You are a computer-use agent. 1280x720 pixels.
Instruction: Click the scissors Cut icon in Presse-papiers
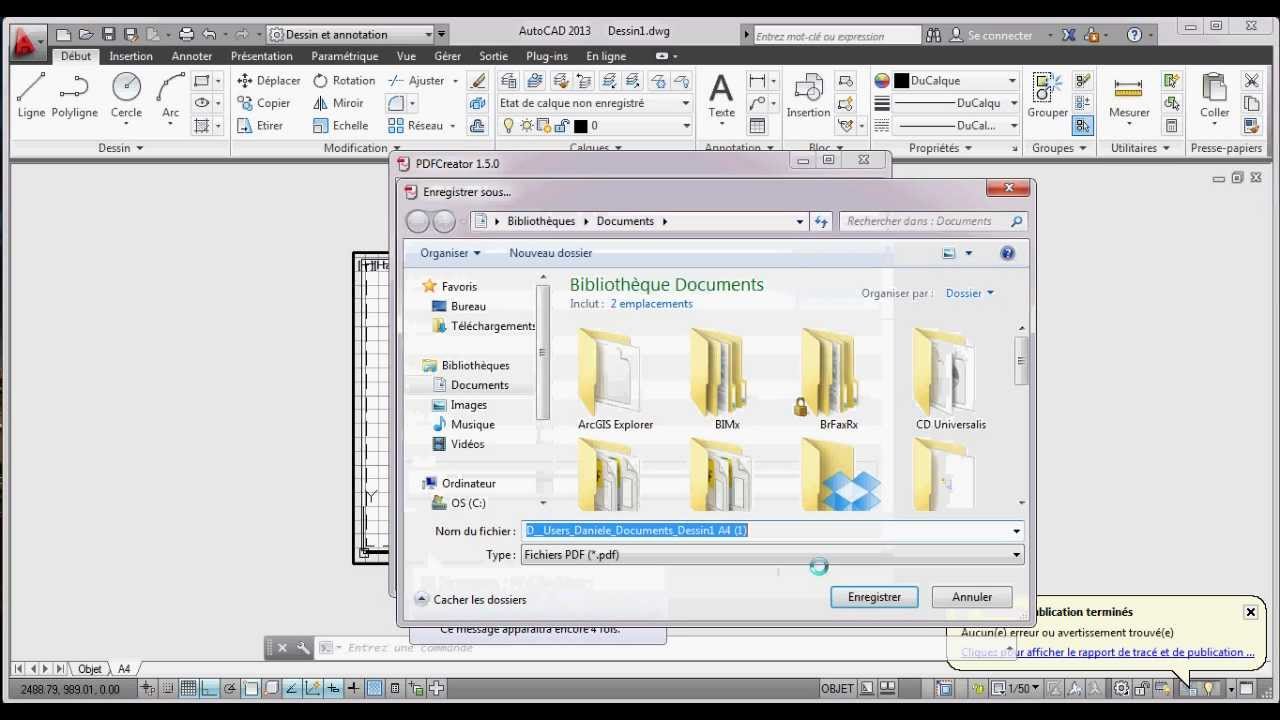pyautogui.click(x=1251, y=81)
